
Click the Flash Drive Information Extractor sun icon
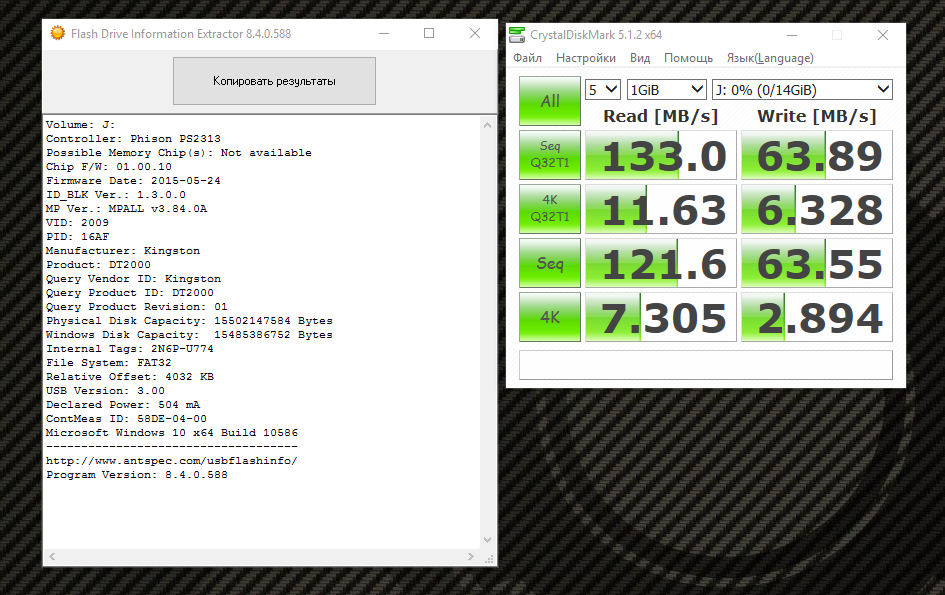[57, 33]
